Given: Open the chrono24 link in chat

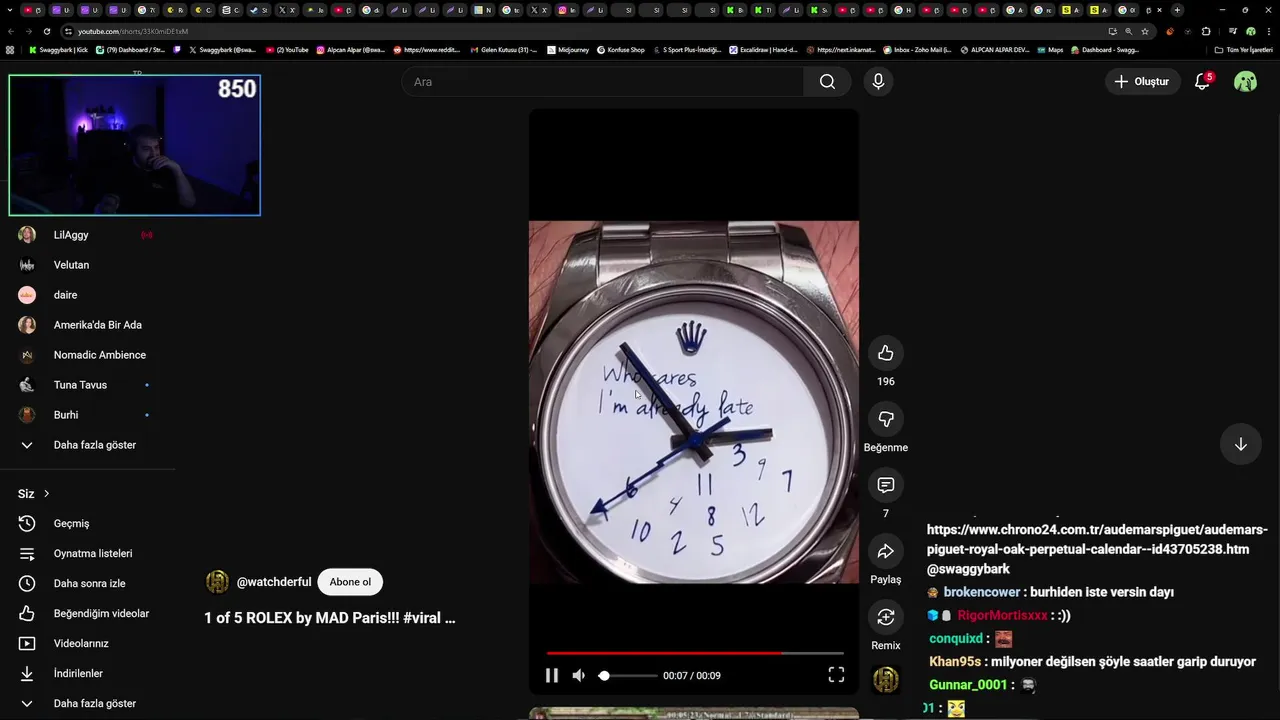Looking at the screenshot, I should click(x=1097, y=540).
